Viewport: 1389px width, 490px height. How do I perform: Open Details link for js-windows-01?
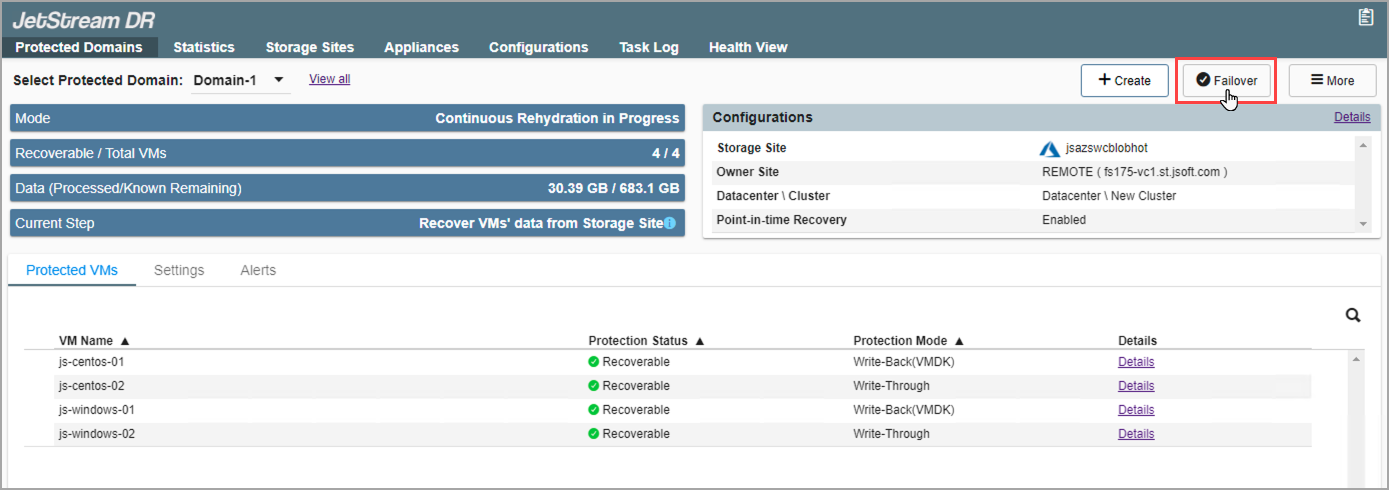click(x=1136, y=410)
